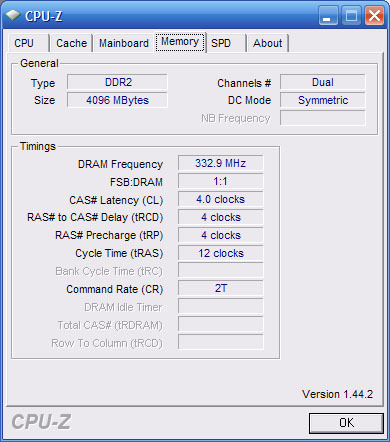Image resolution: width=390 pixels, height=442 pixels.
Task: Open the About tab
Action: pos(268,43)
